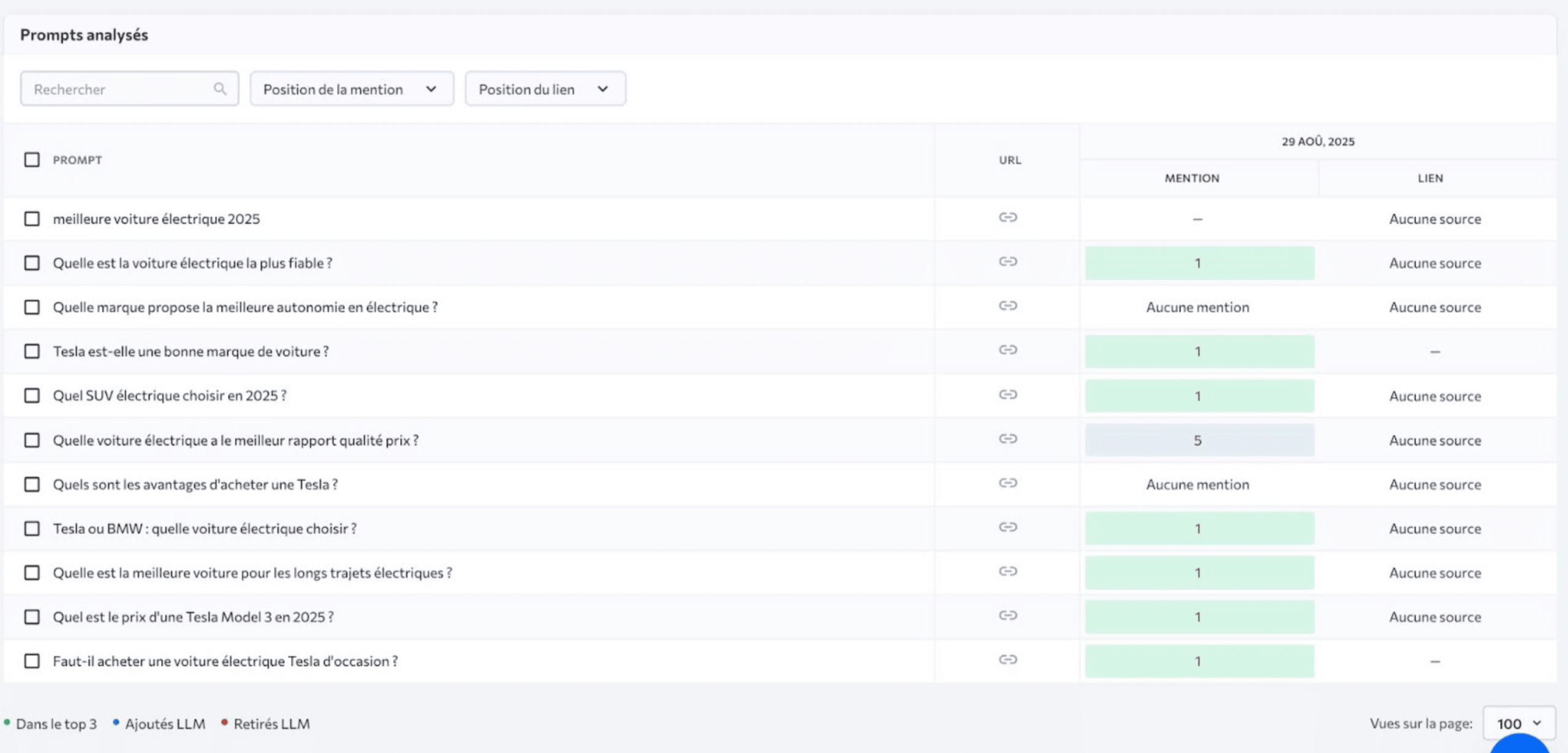Image resolution: width=1568 pixels, height=753 pixels.
Task: Expand 'Position du lien' filter dropdown
Action: 545,89
